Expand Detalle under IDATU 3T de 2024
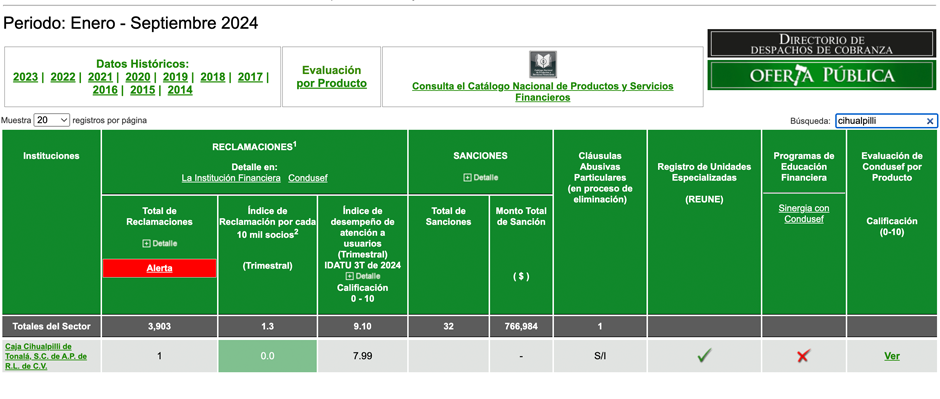940x399 pixels. [363, 276]
